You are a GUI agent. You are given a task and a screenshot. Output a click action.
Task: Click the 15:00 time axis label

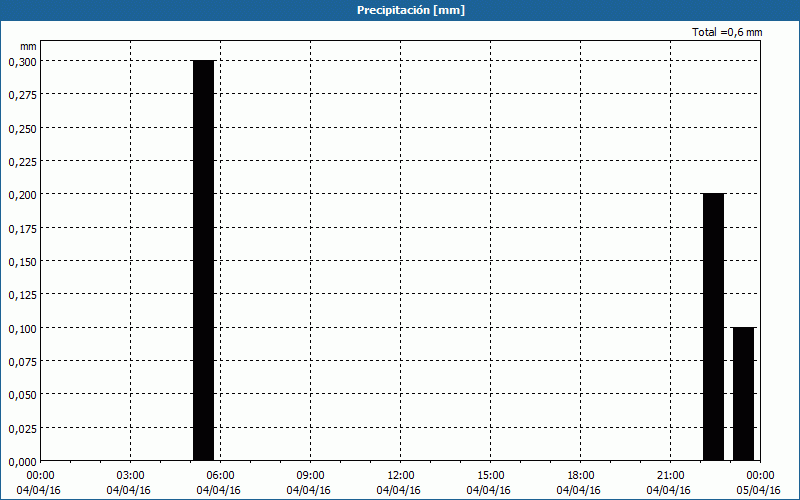(x=490, y=476)
